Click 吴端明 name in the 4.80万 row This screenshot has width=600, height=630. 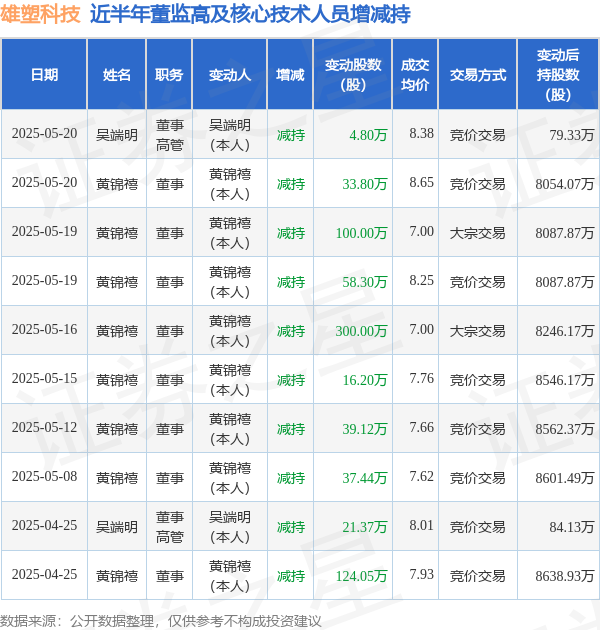[x=117, y=135]
